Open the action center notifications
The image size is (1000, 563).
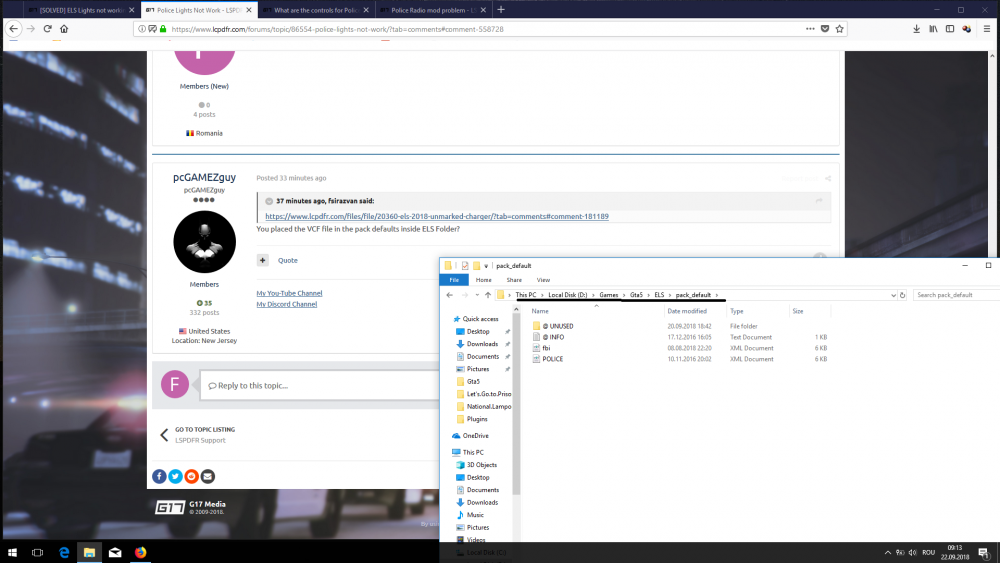tap(983, 552)
